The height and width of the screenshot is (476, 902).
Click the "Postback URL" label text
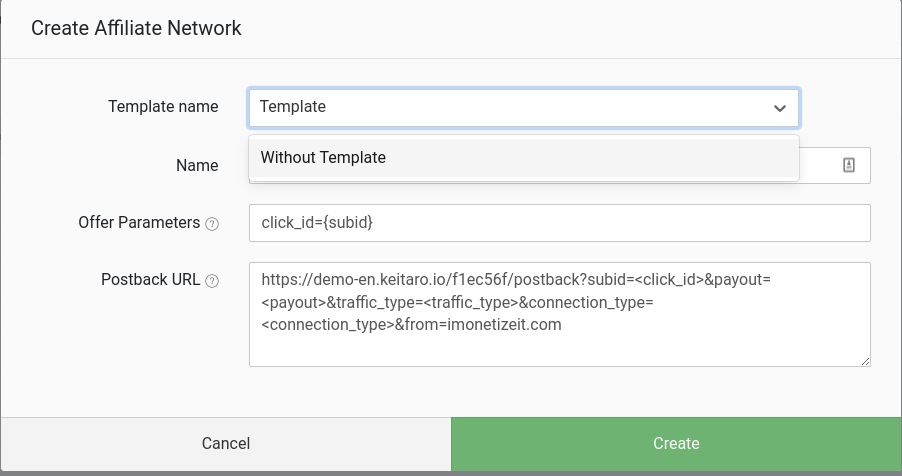point(150,280)
